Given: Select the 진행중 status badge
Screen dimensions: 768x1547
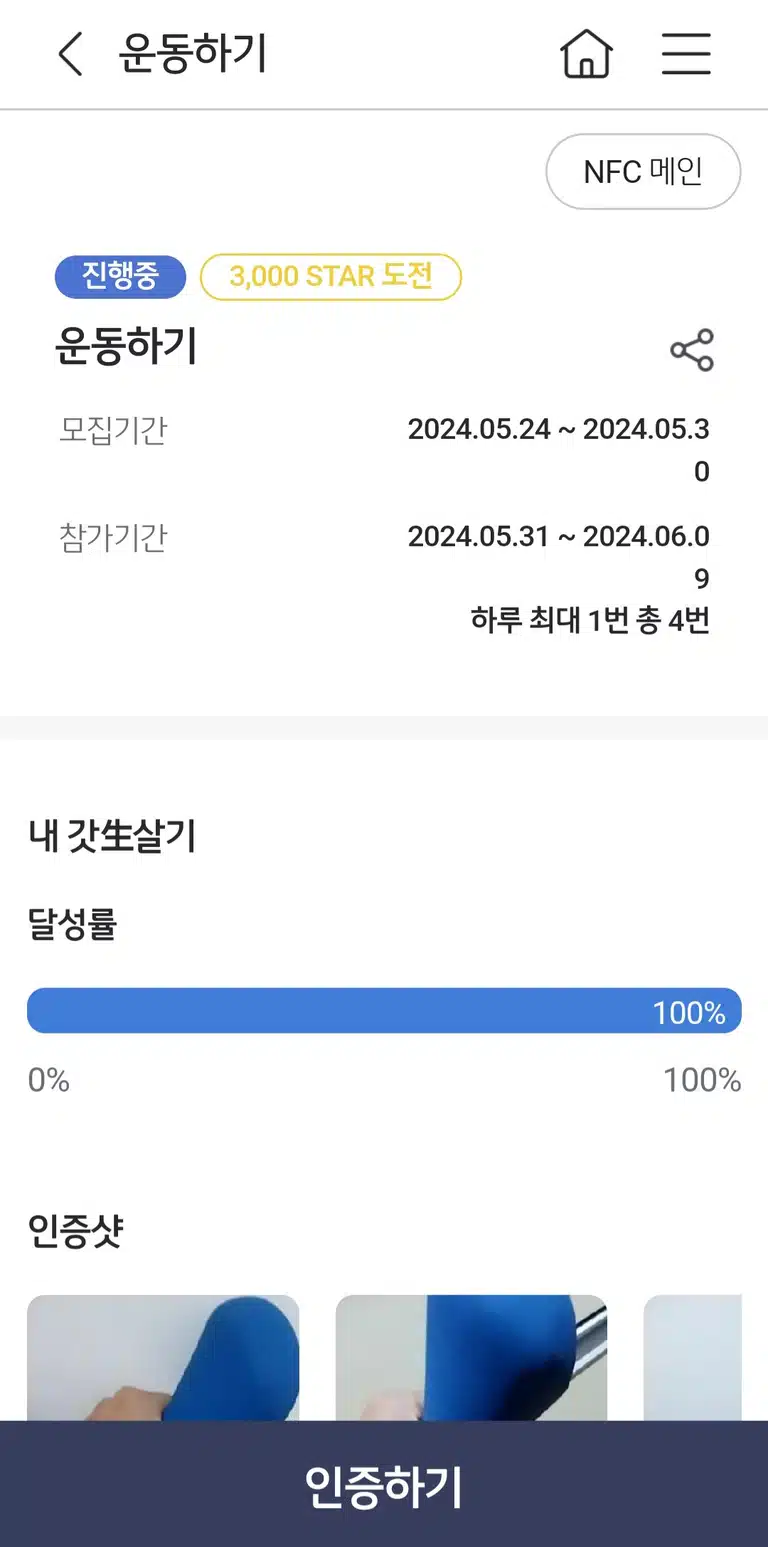Looking at the screenshot, I should point(120,277).
